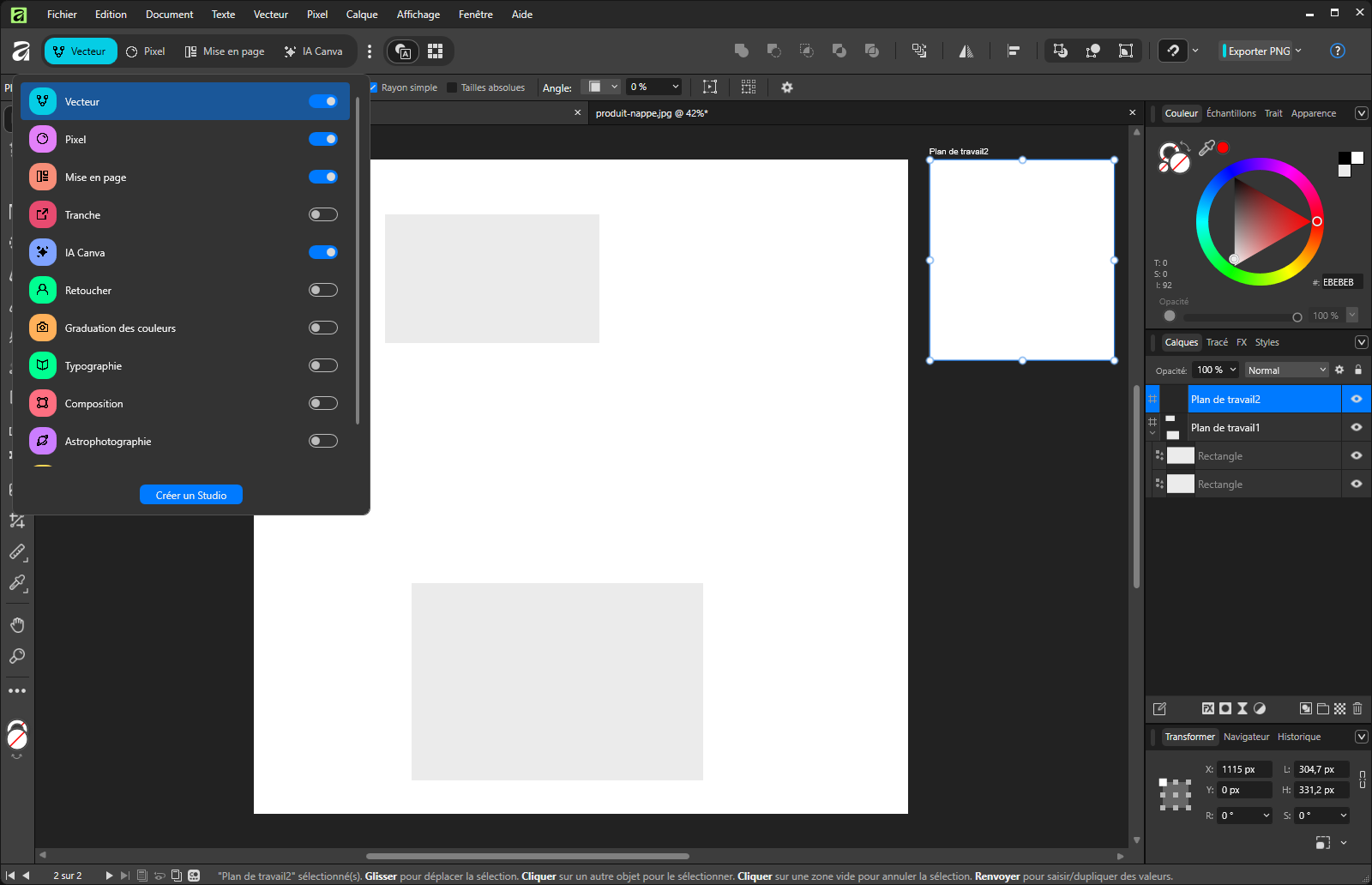Click the grid view icon next to studios
The height and width of the screenshot is (885, 1372).
(x=436, y=51)
